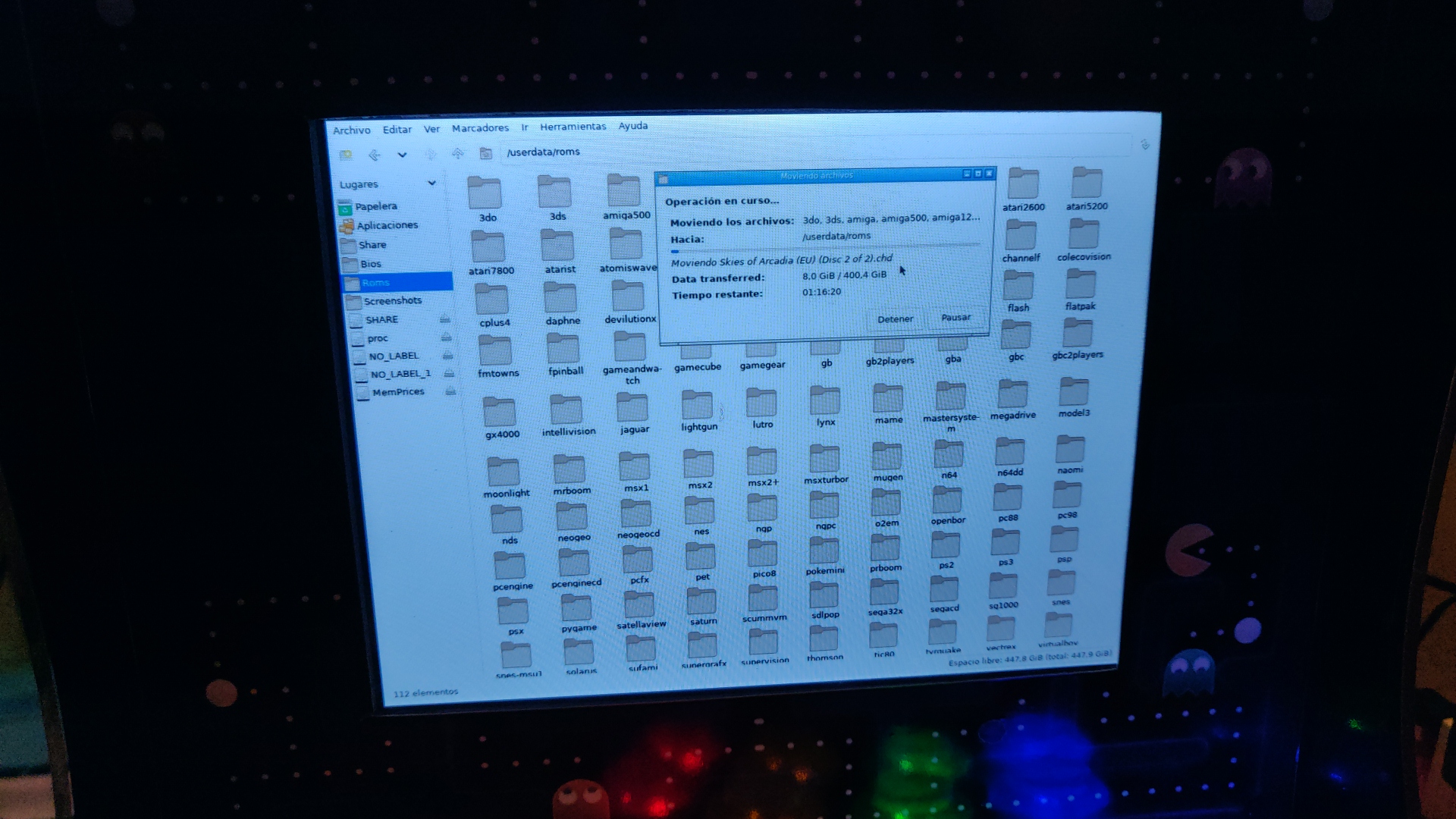The width and height of the screenshot is (1456, 819).
Task: Click the Detener button
Action: [x=895, y=319]
